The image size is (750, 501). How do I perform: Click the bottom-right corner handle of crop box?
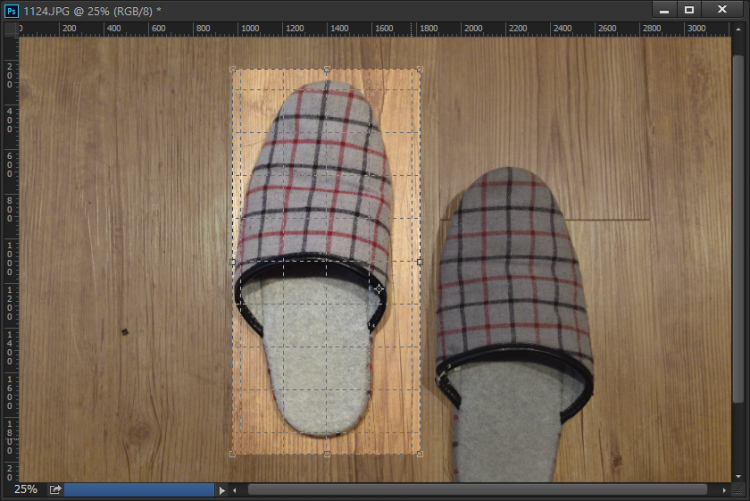419,454
